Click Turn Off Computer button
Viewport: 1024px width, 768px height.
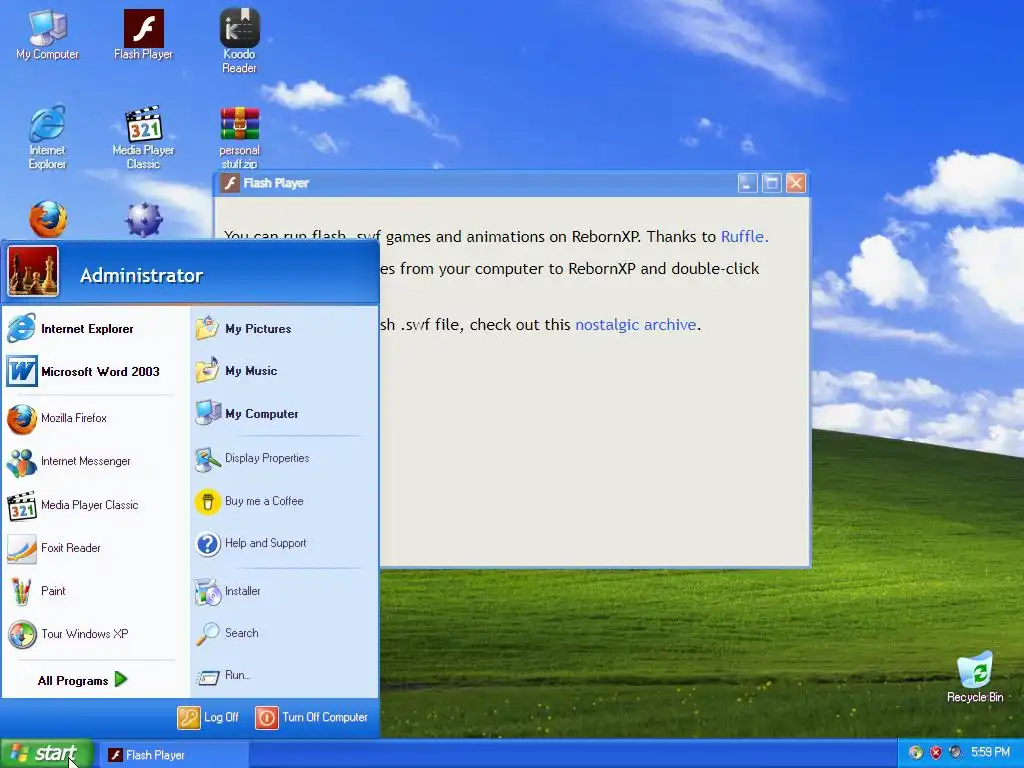(x=312, y=717)
